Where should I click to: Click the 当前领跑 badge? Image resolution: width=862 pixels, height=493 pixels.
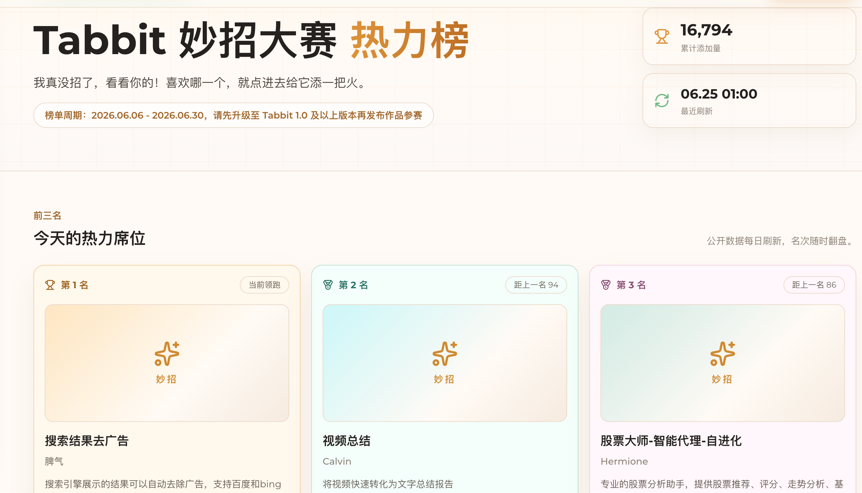pyautogui.click(x=264, y=285)
